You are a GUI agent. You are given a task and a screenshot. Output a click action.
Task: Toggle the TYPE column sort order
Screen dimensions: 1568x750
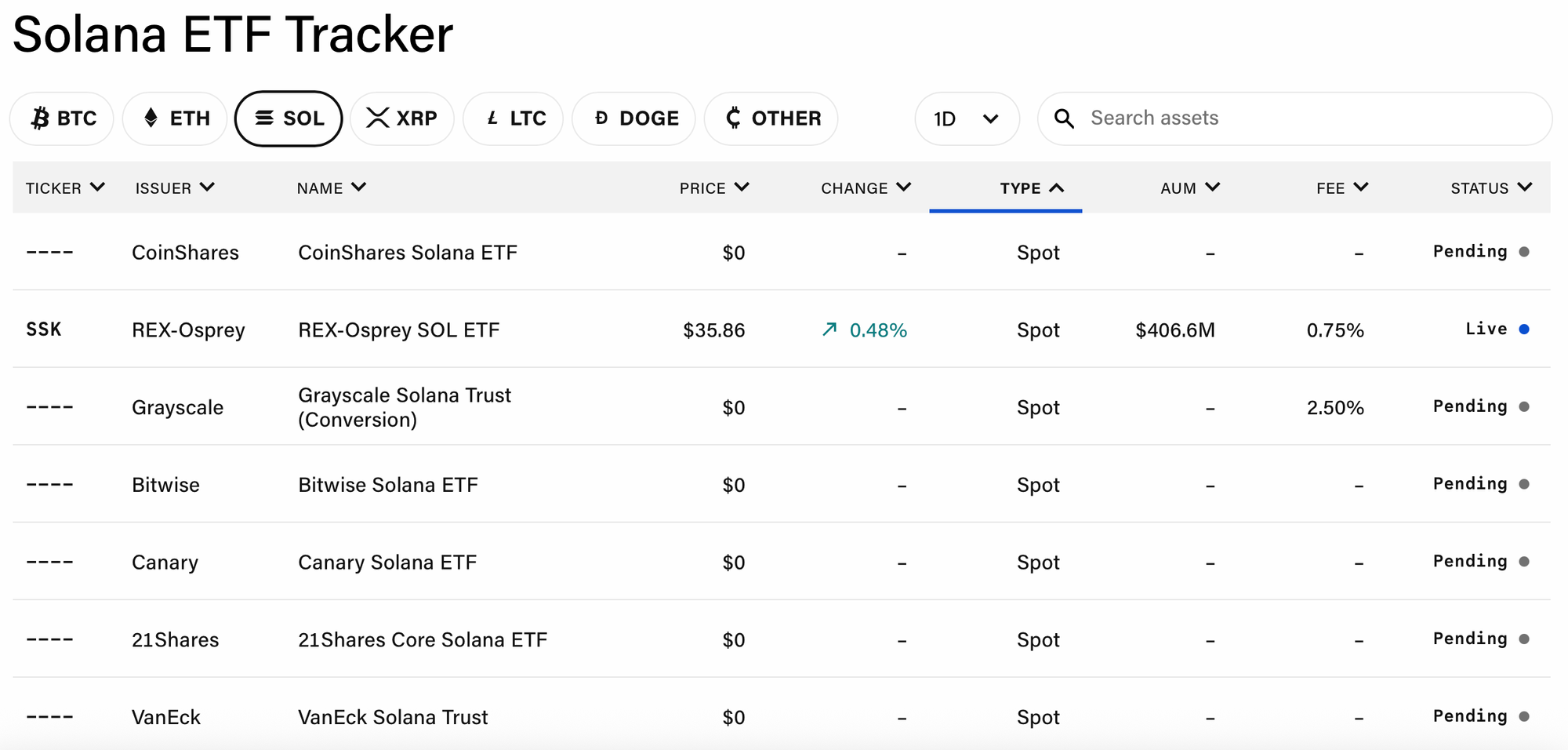tap(1031, 188)
